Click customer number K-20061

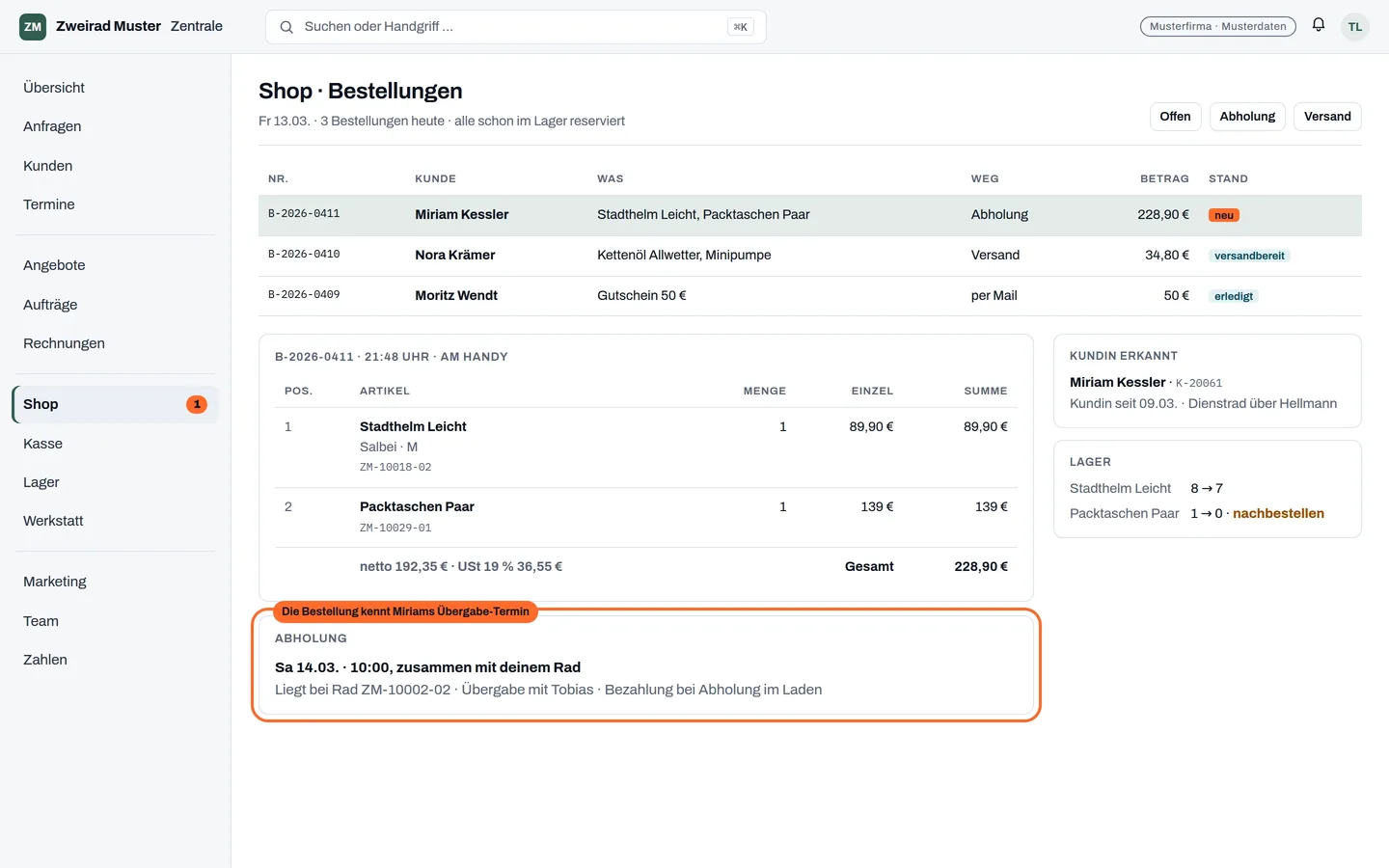tap(1199, 384)
